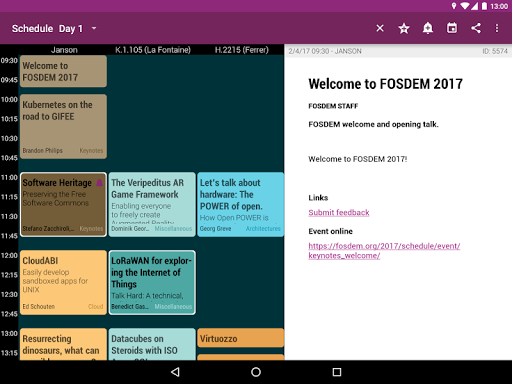Share the event via share icon

476,28
